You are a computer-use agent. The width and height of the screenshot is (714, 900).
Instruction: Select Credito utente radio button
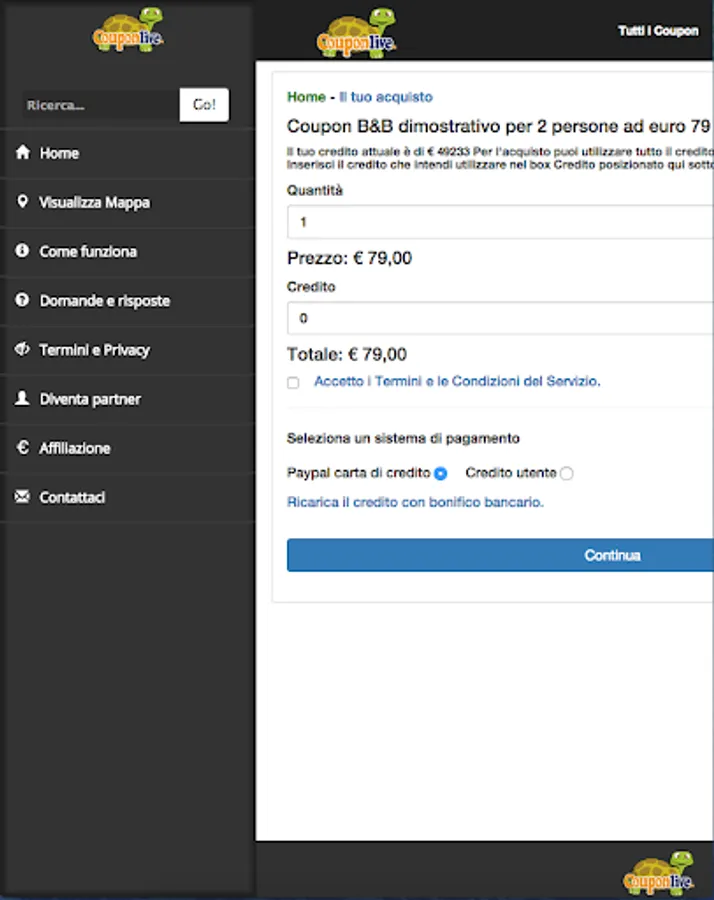click(x=567, y=473)
